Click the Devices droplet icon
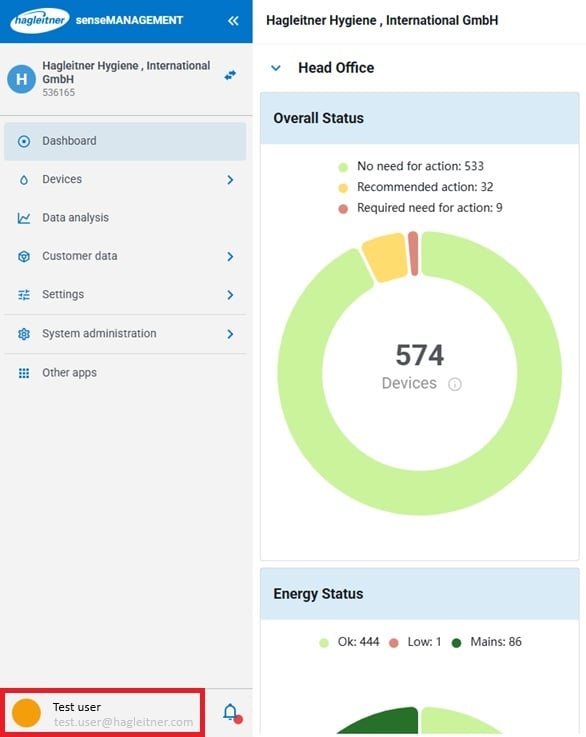The width and height of the screenshot is (586, 737). tap(24, 180)
